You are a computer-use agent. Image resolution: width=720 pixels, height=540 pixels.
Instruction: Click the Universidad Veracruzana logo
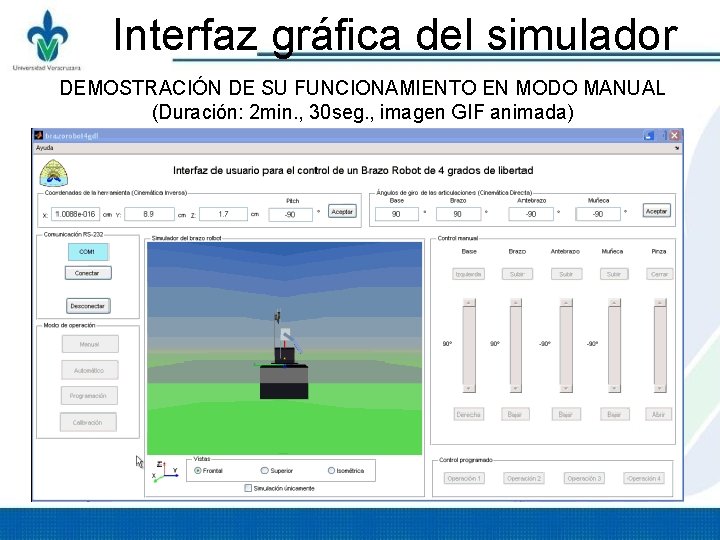pos(47,40)
